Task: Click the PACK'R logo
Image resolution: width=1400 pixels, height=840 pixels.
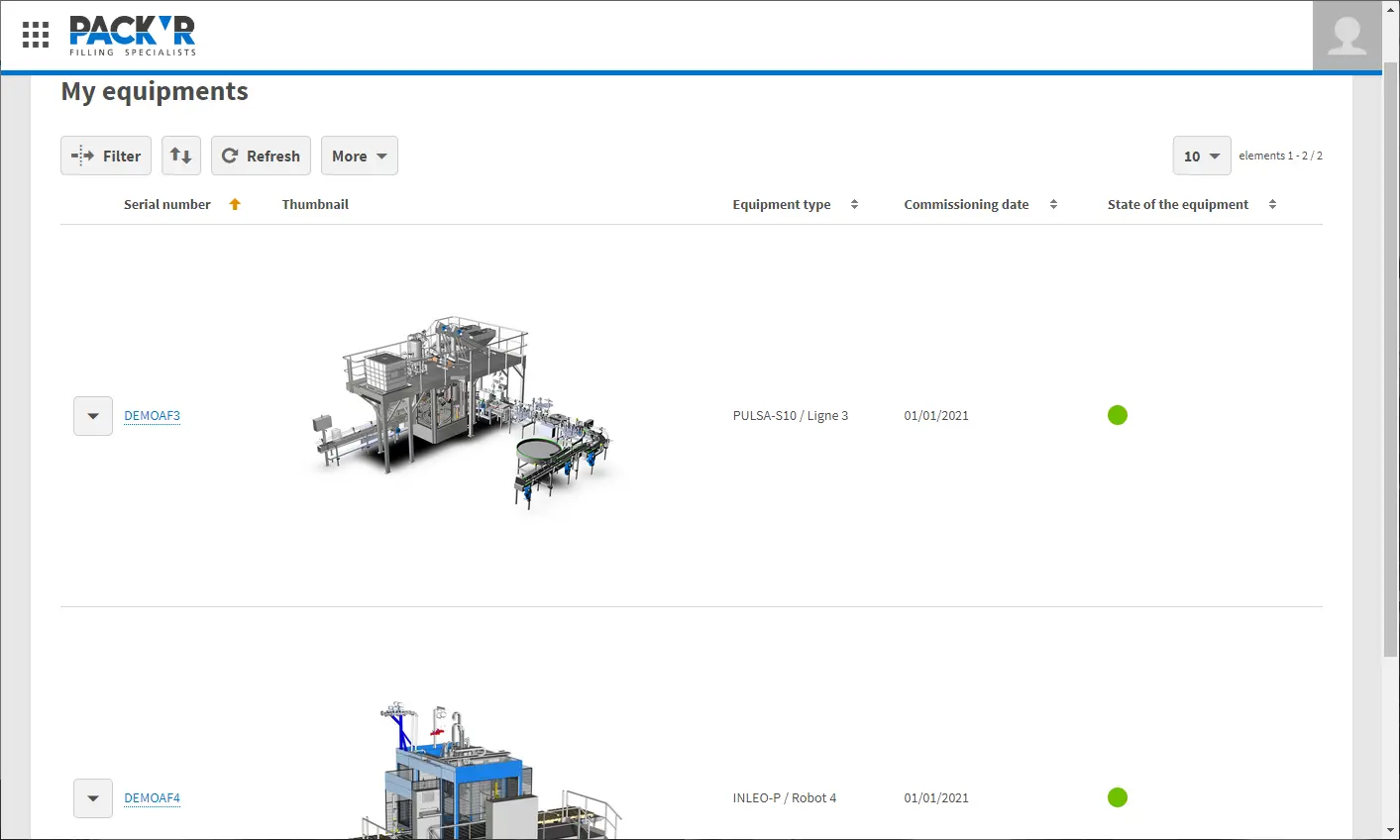Action: [132, 36]
